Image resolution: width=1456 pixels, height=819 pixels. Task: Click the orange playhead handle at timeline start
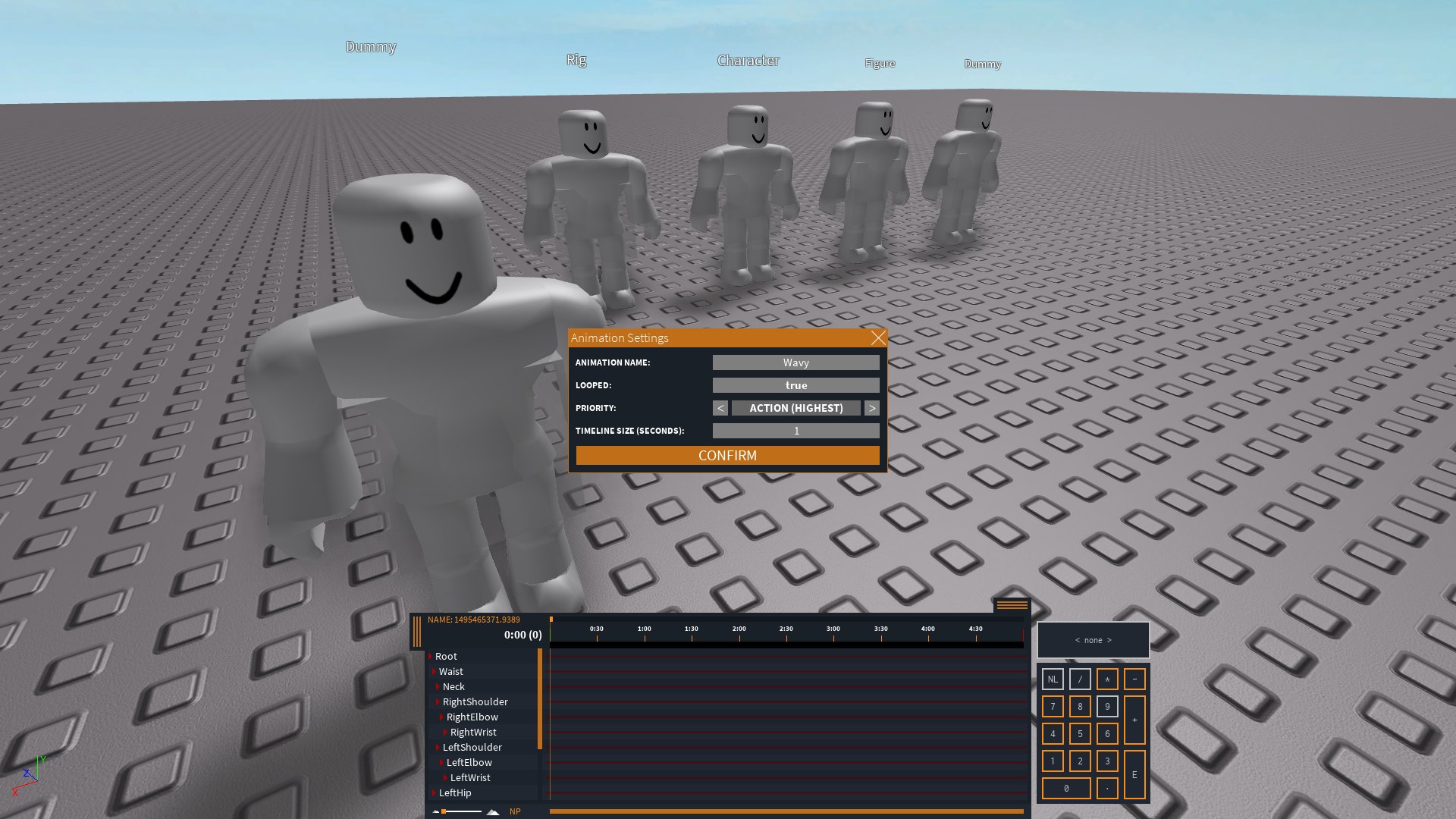(551, 620)
